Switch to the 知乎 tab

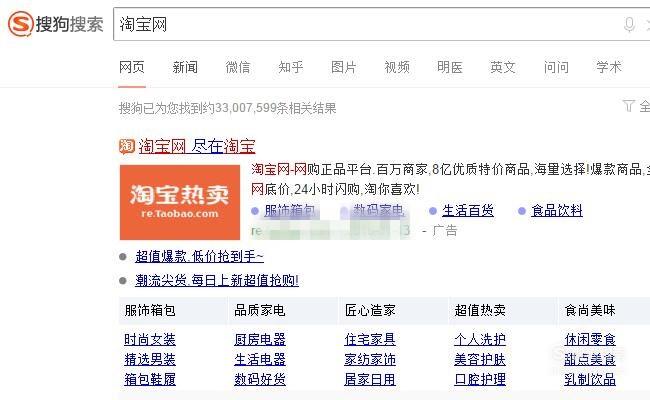291,67
